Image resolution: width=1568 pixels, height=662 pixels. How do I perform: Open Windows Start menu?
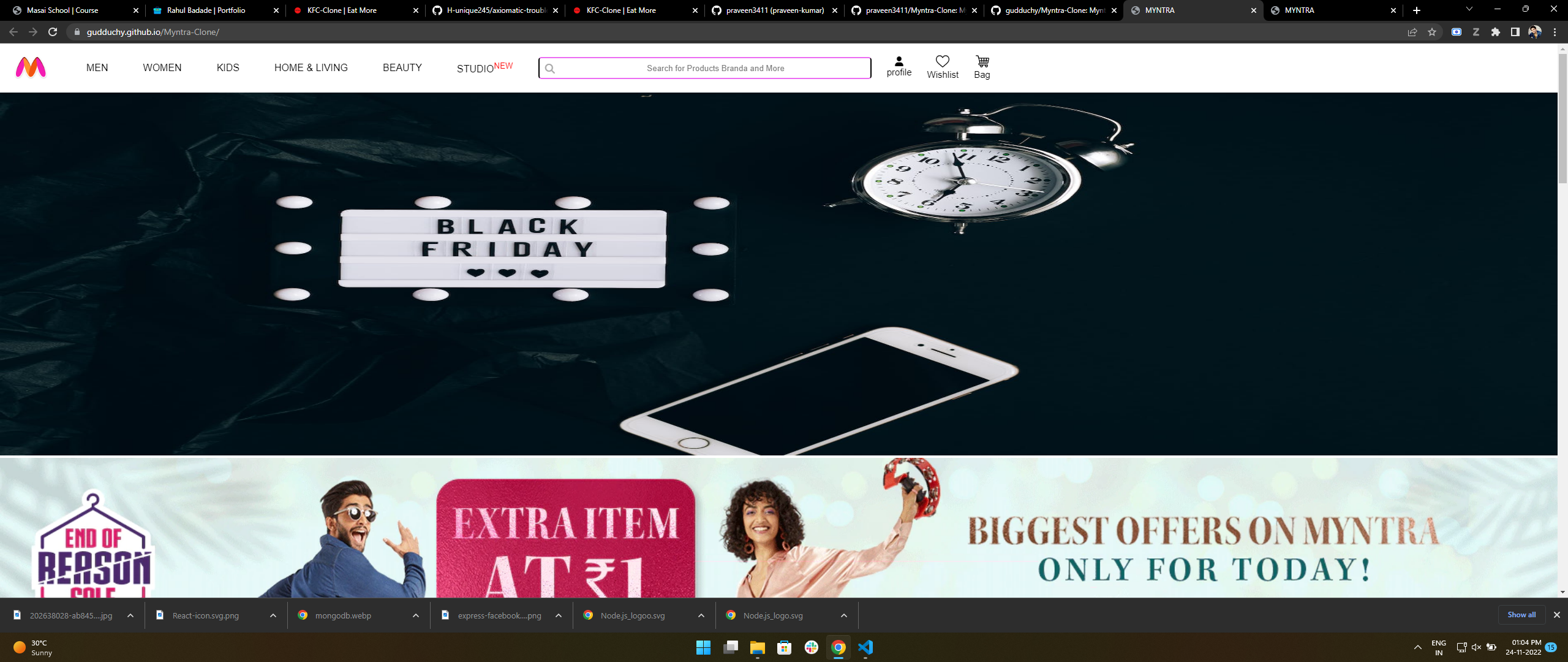click(x=703, y=647)
